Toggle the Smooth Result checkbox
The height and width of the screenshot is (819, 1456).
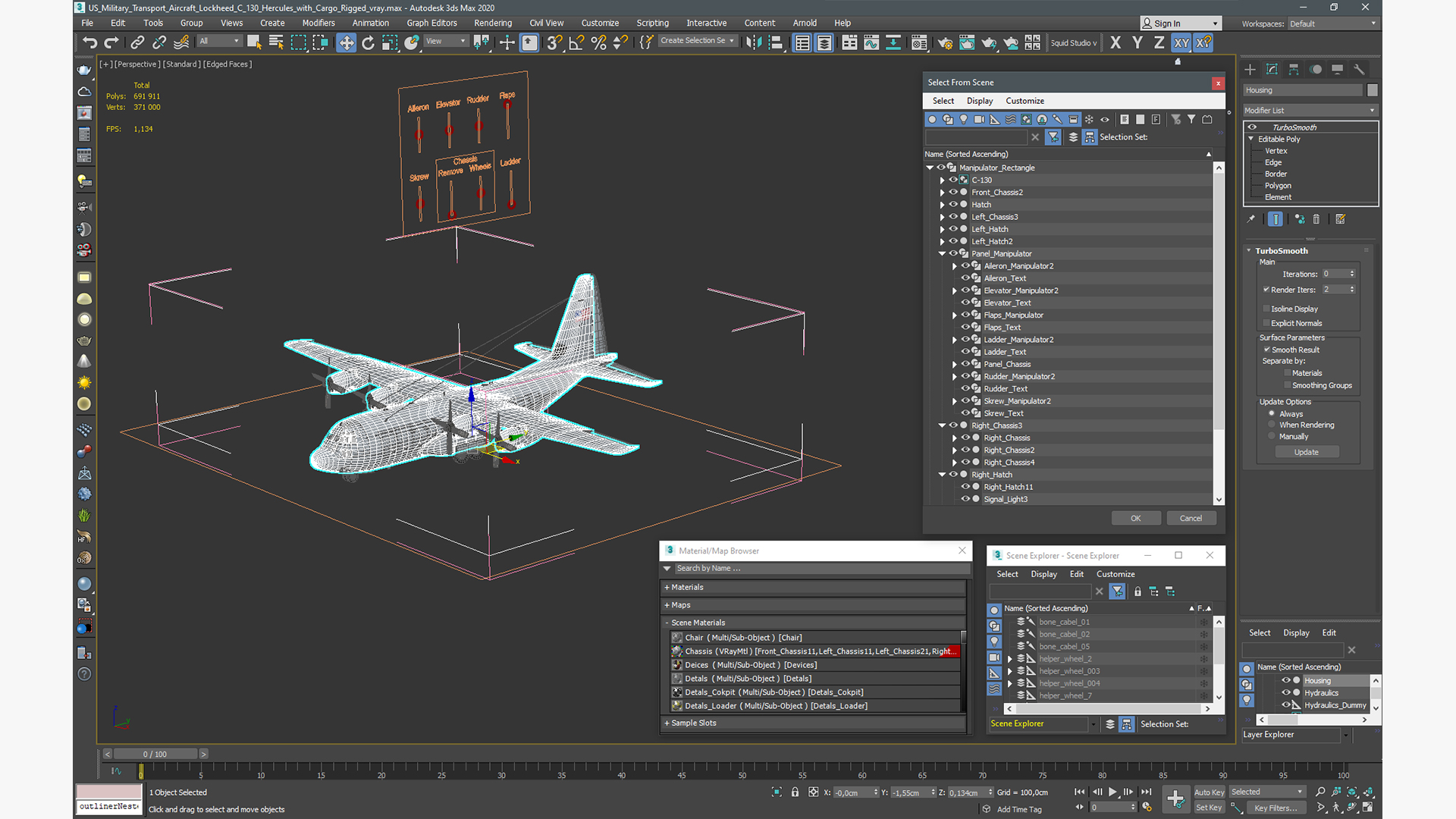click(1266, 350)
